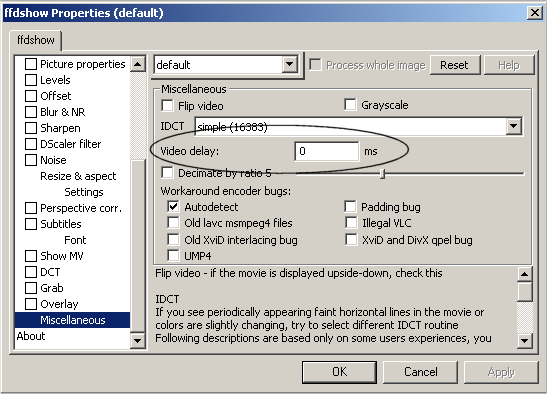Enable the Grab checkbox
The image size is (547, 394).
31,288
